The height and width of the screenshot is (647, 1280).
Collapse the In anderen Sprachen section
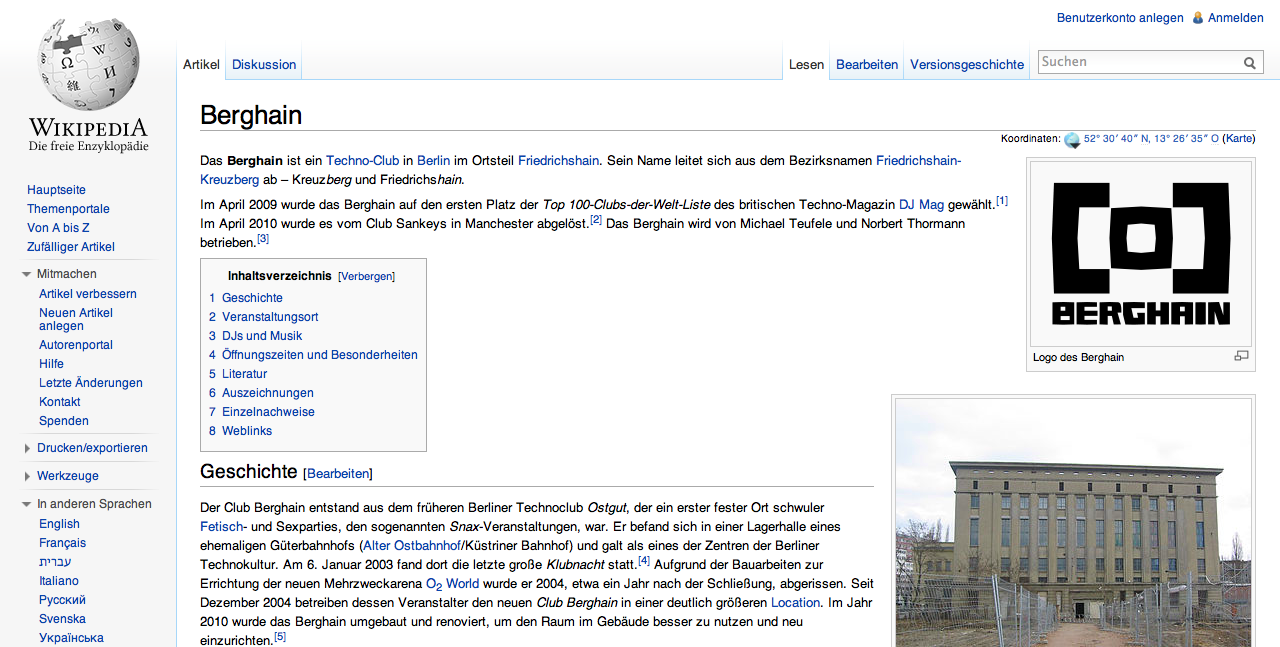[27, 504]
